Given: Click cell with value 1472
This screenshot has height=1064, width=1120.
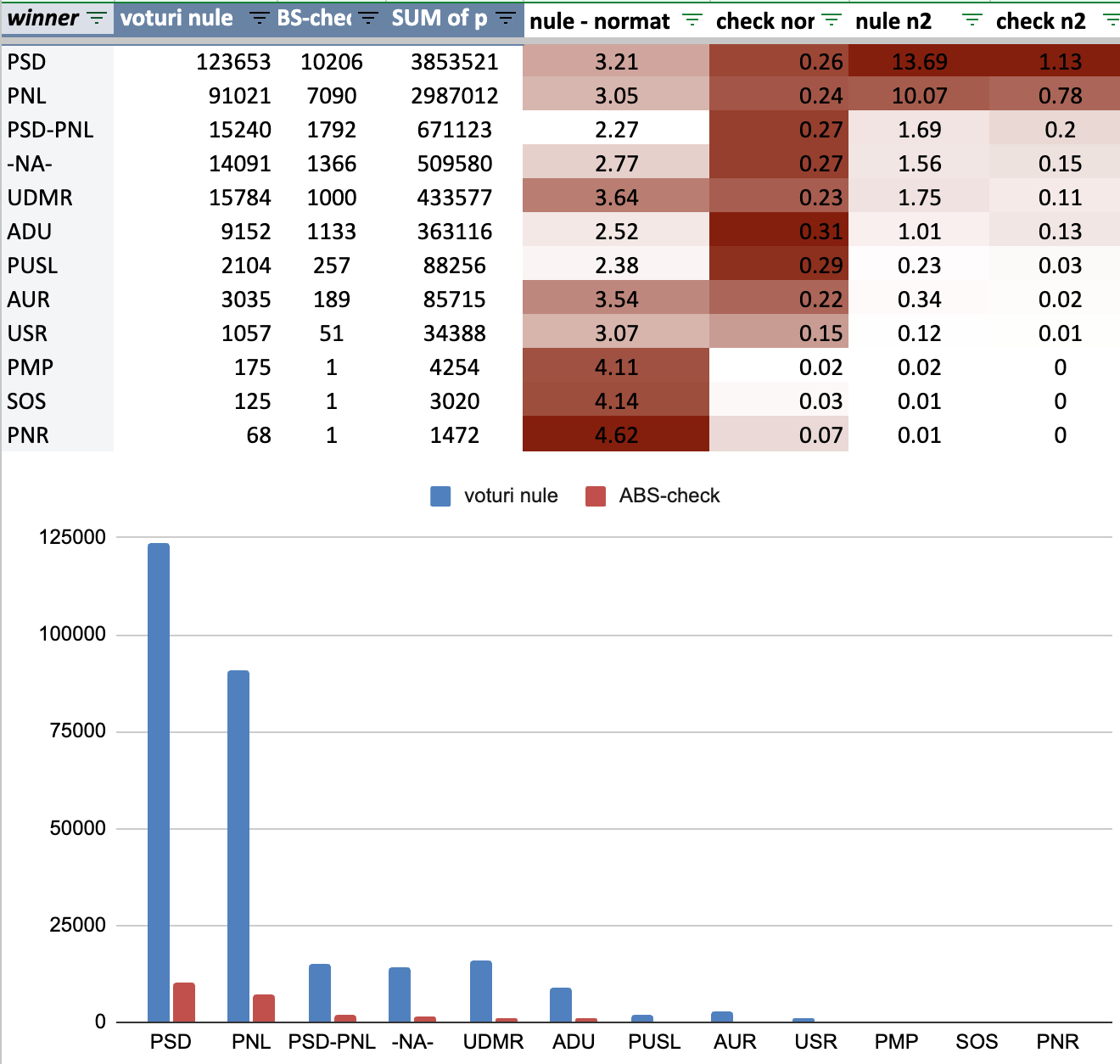Looking at the screenshot, I should [x=455, y=435].
